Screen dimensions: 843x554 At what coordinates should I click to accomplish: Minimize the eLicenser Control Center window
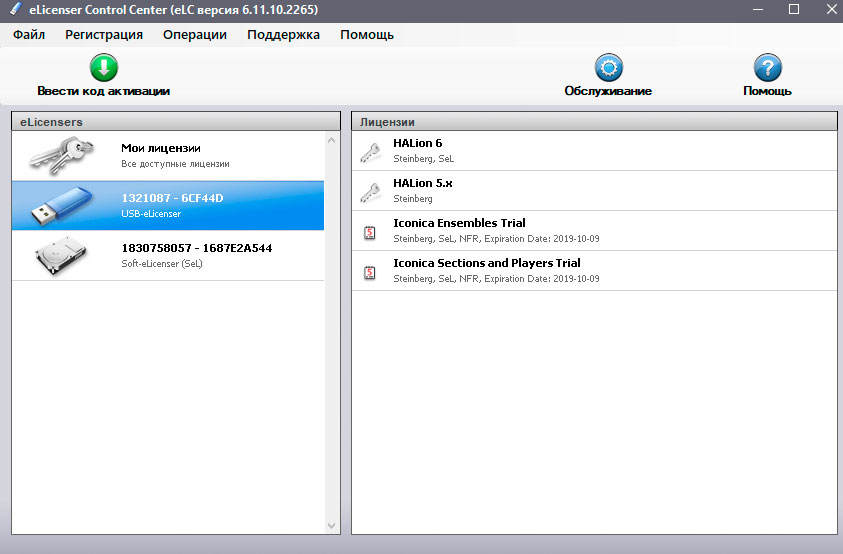758,9
